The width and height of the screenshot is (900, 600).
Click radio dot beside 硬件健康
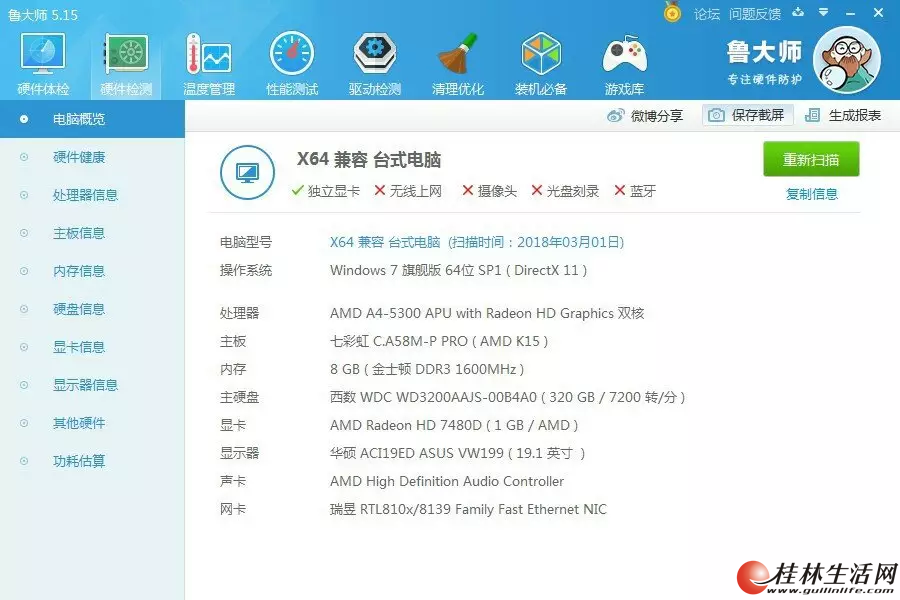coord(24,157)
